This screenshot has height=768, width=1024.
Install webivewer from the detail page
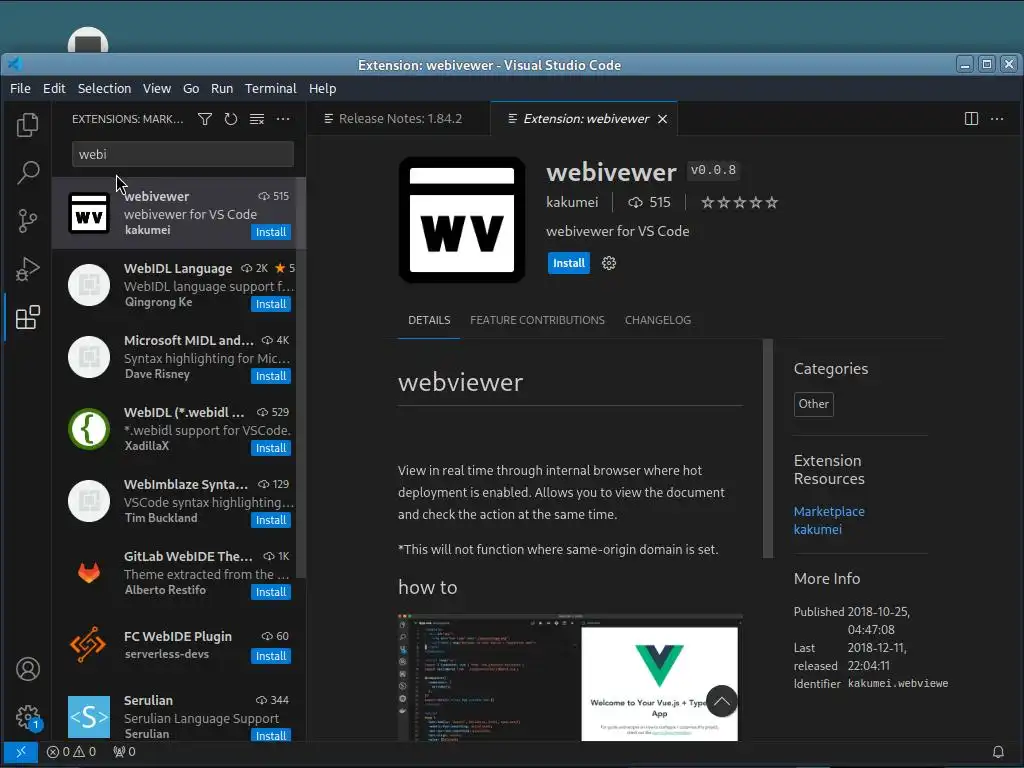pos(569,263)
